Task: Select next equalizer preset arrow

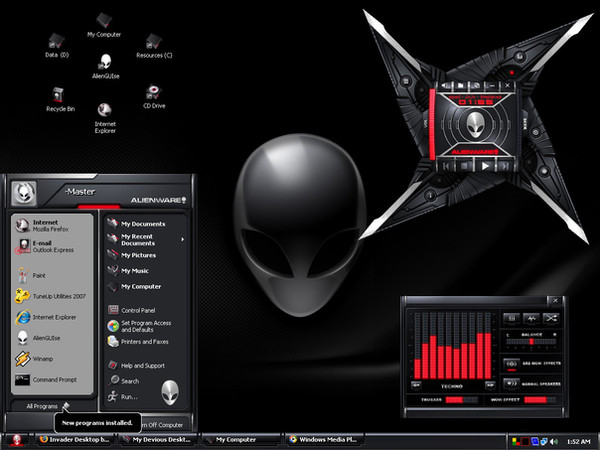Action: coord(490,385)
